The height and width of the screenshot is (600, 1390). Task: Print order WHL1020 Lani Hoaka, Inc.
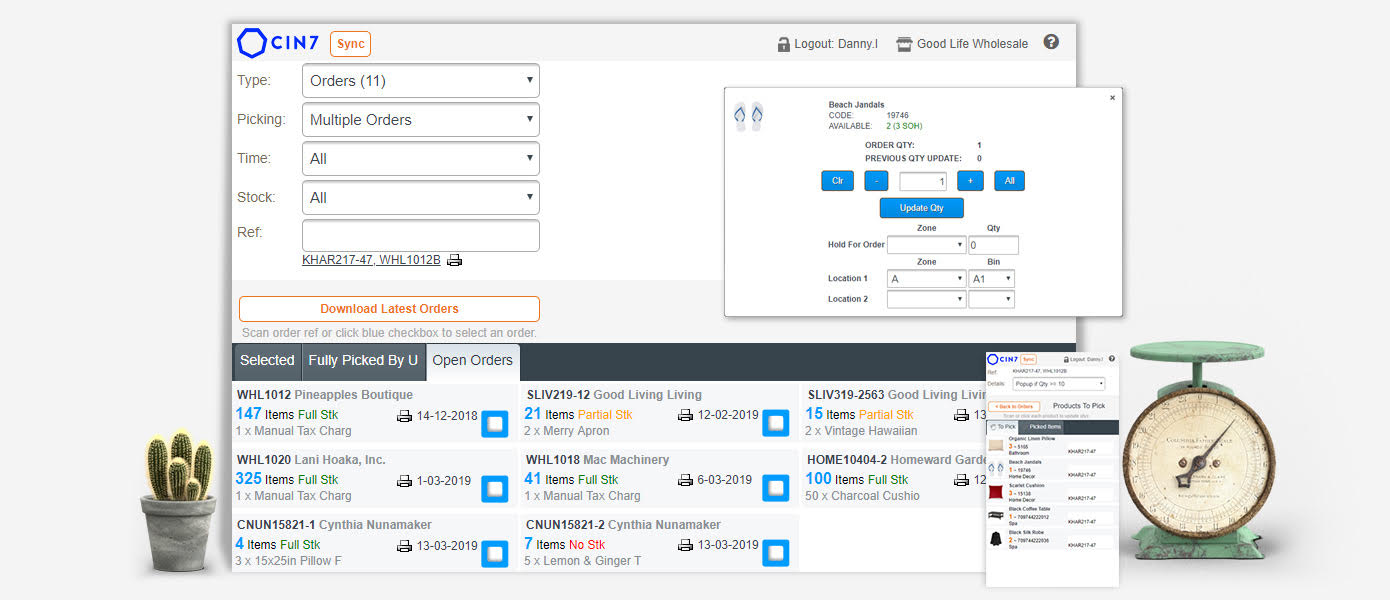(405, 481)
